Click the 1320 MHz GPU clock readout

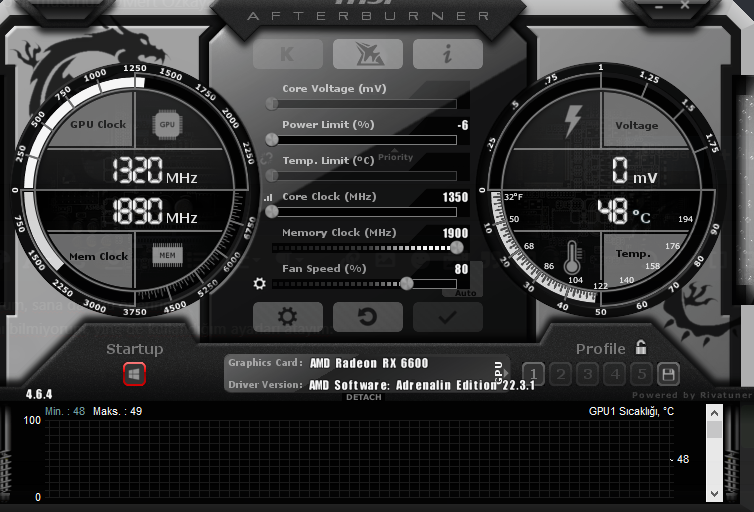tap(155, 170)
